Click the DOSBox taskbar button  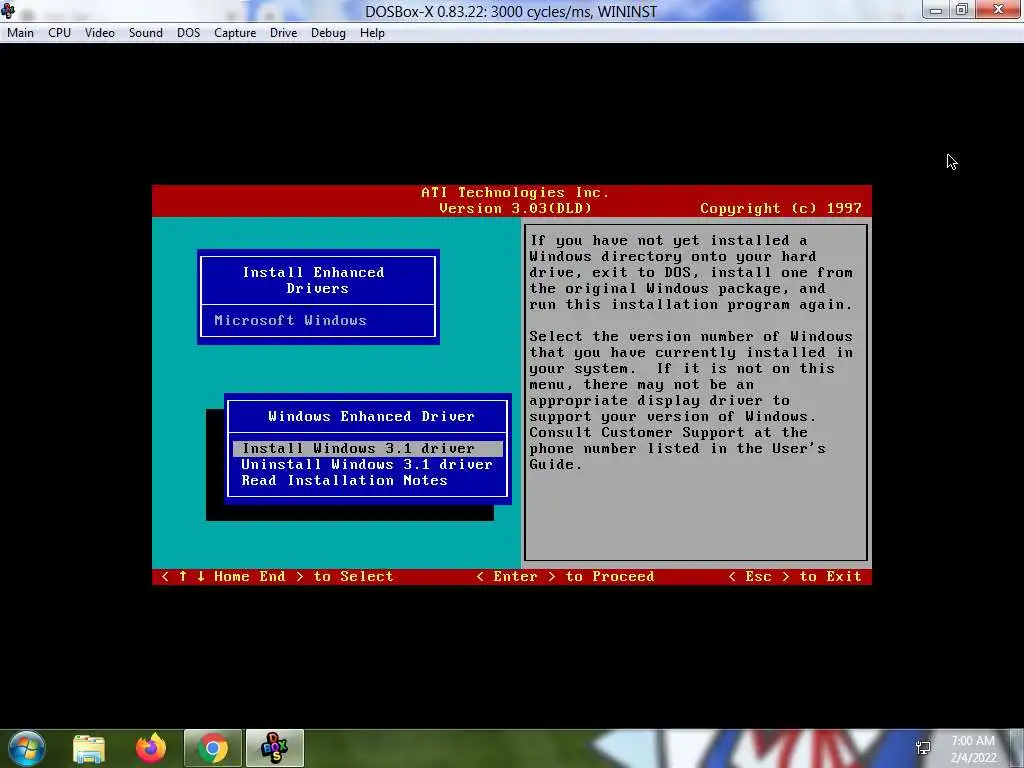click(274, 748)
